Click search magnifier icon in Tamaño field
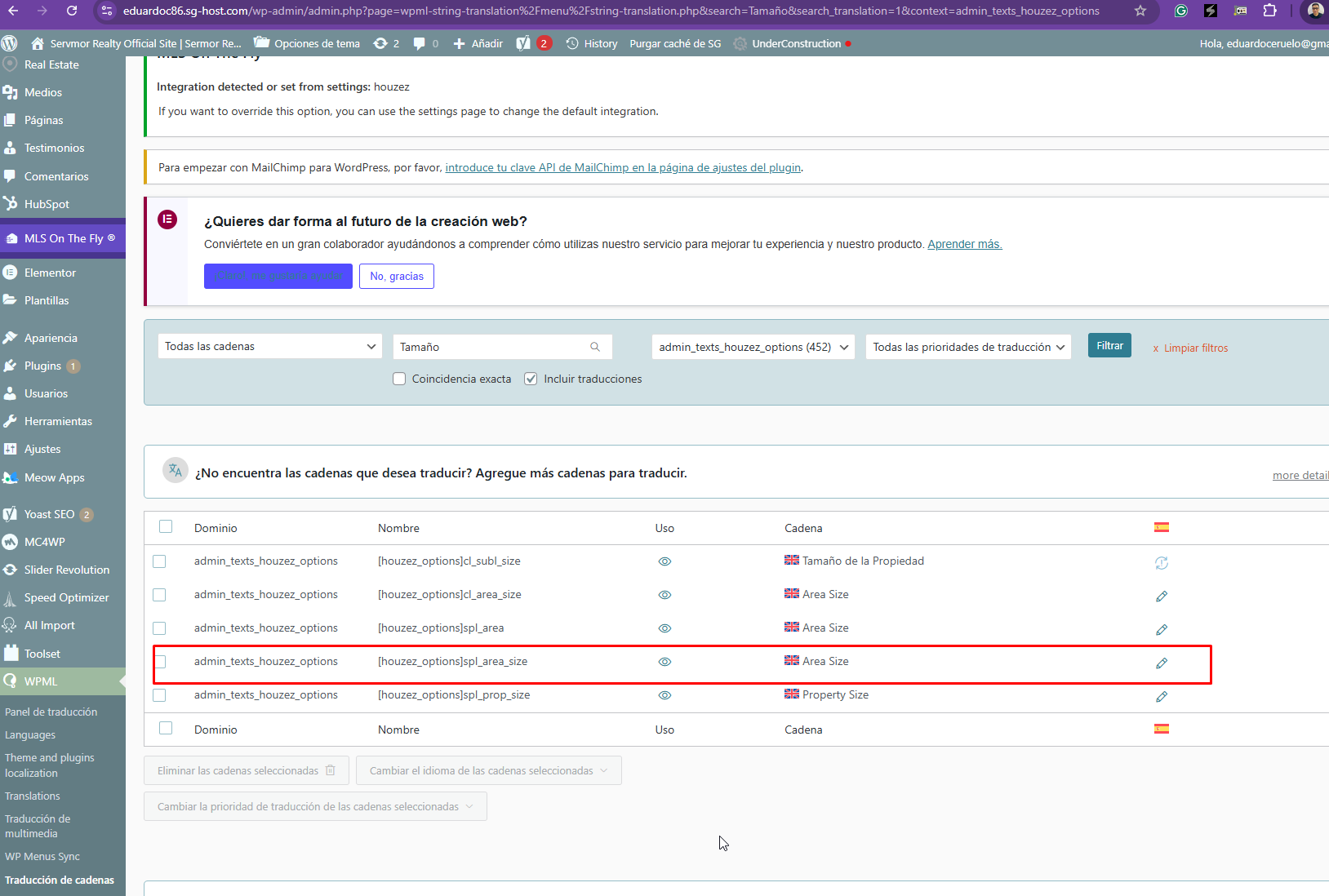 [595, 347]
